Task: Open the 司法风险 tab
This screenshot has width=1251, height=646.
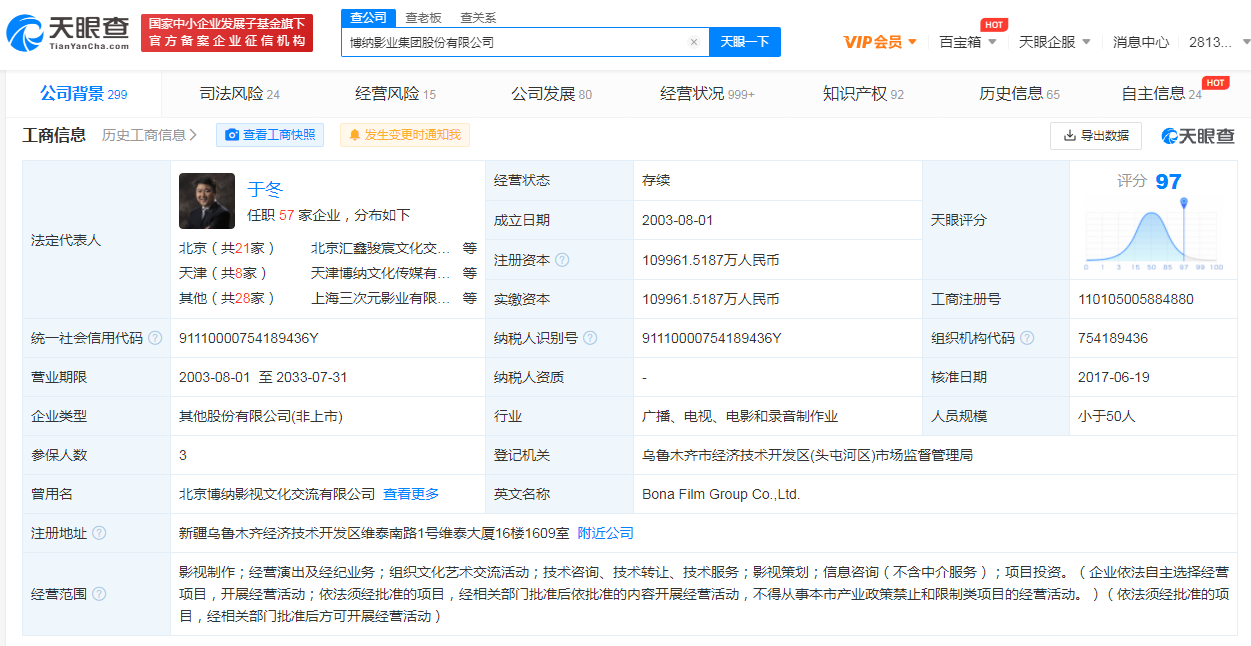Action: (240, 94)
